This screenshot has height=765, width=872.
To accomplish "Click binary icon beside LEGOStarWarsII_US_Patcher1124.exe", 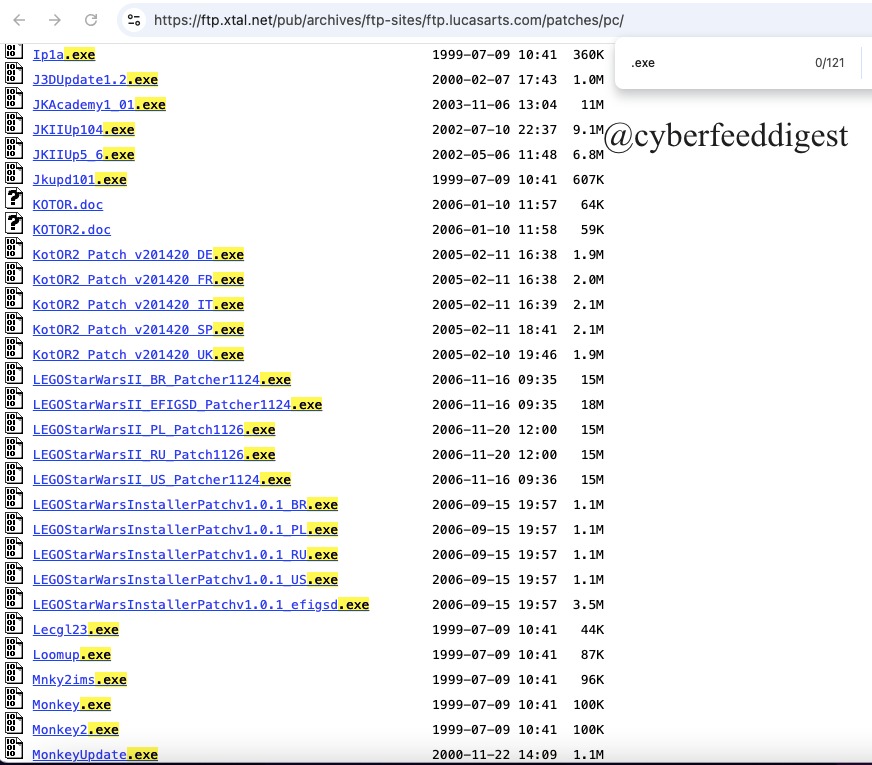I will tap(14, 473).
